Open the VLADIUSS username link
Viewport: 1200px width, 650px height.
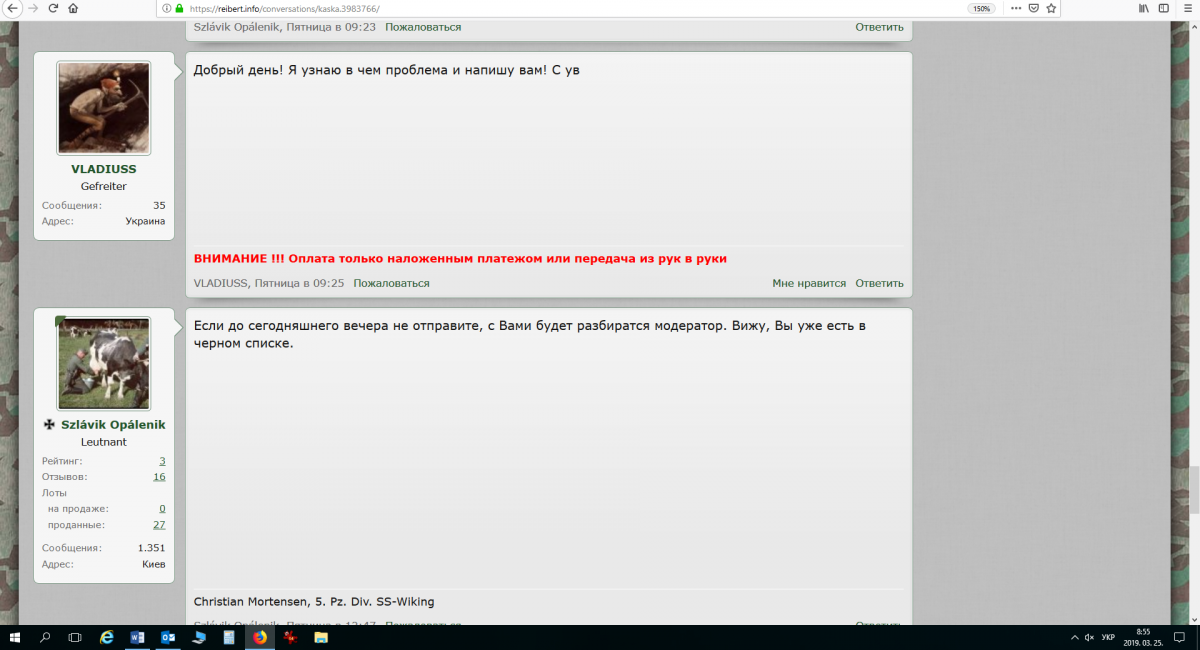[x=104, y=169]
